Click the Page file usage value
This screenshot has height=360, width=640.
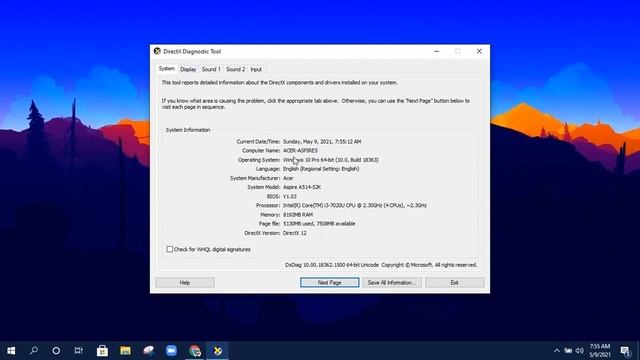click(x=319, y=224)
